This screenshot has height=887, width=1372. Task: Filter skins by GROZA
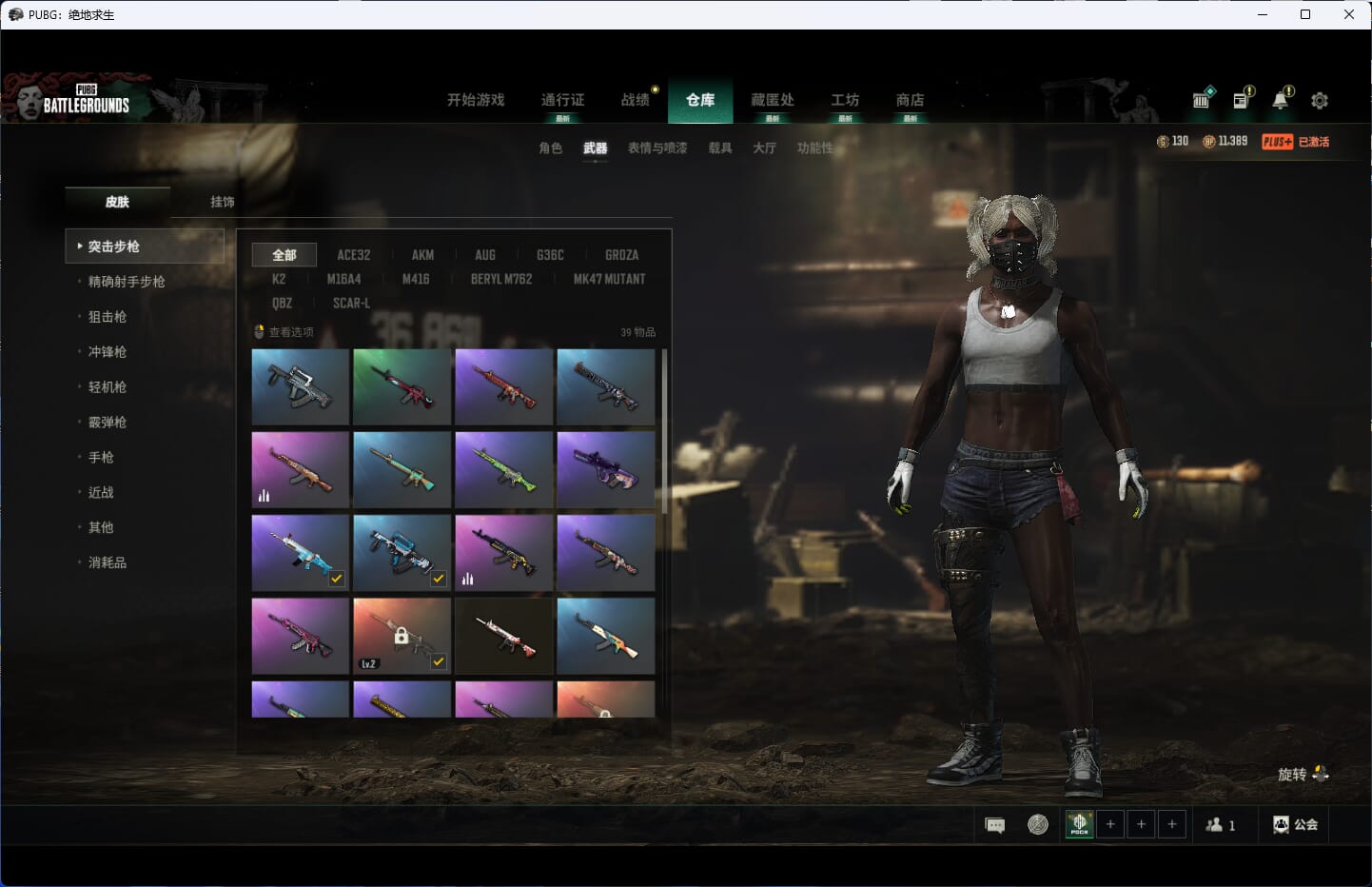coord(621,255)
